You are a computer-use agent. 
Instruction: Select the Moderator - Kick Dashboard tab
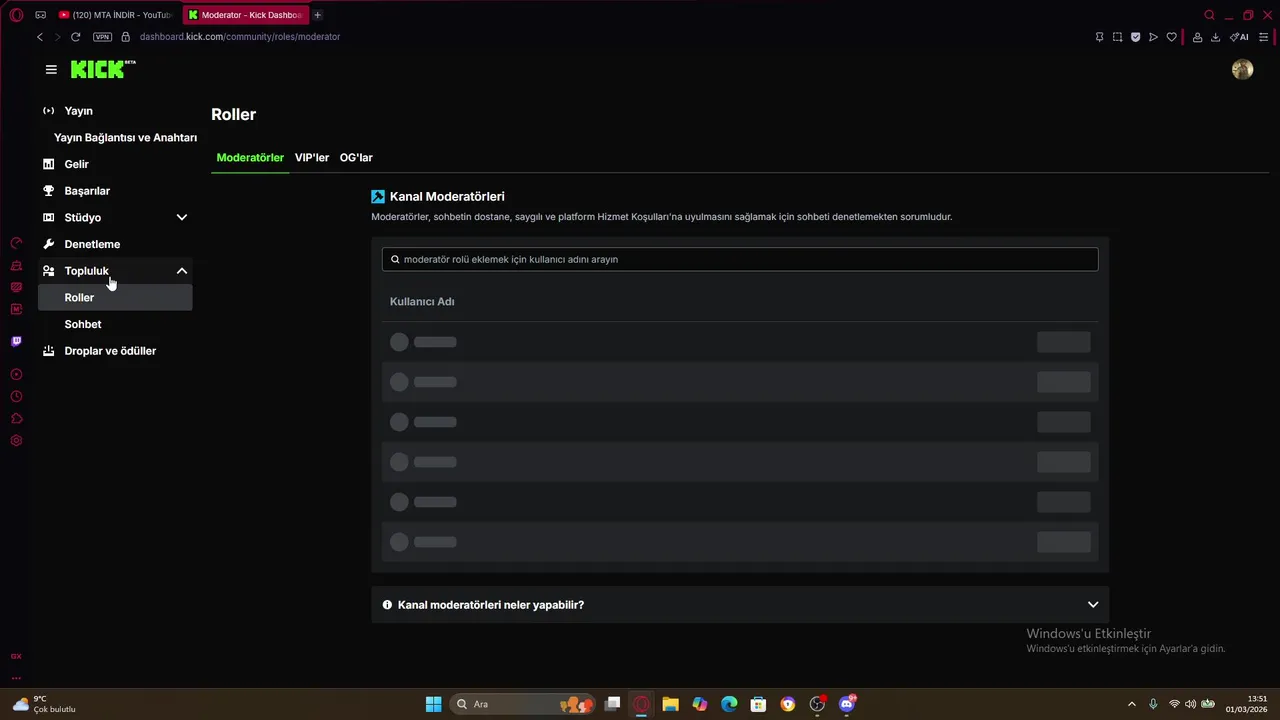(246, 15)
